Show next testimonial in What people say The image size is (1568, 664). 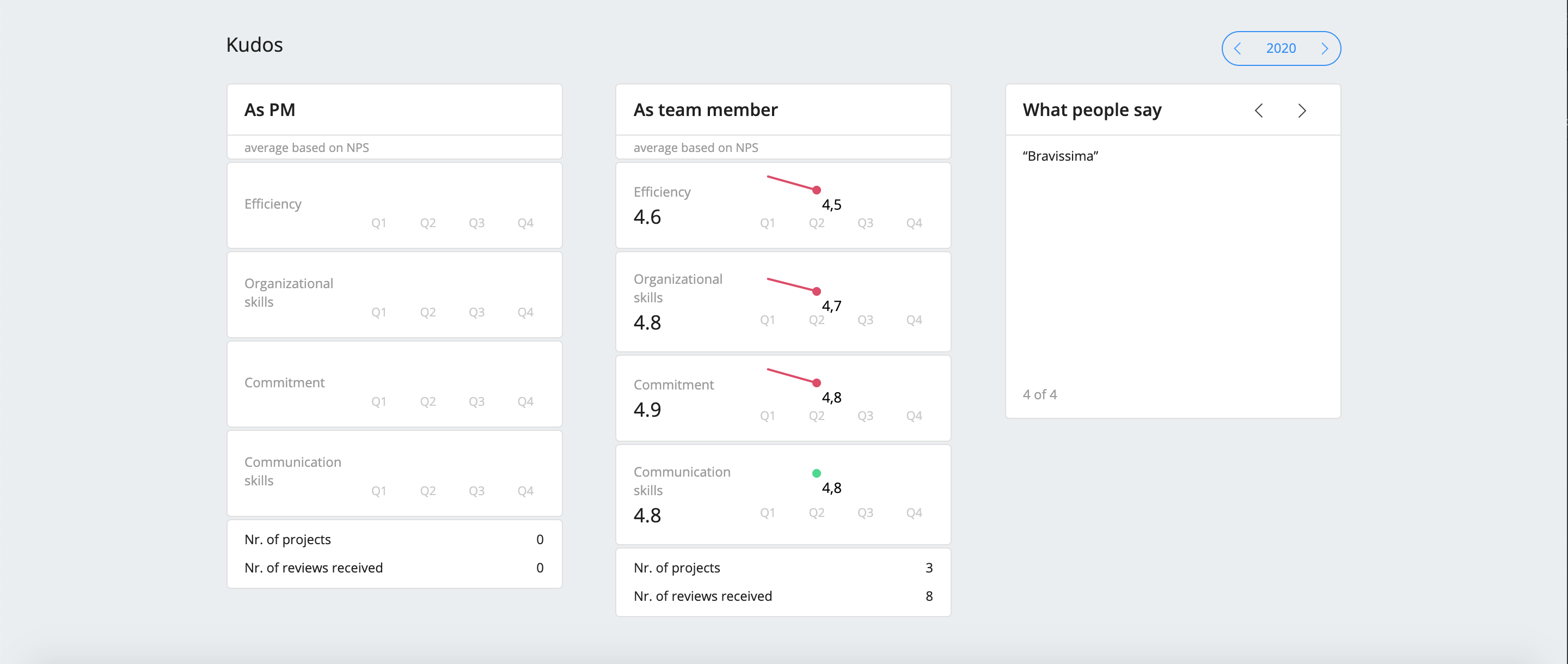[x=1302, y=110]
